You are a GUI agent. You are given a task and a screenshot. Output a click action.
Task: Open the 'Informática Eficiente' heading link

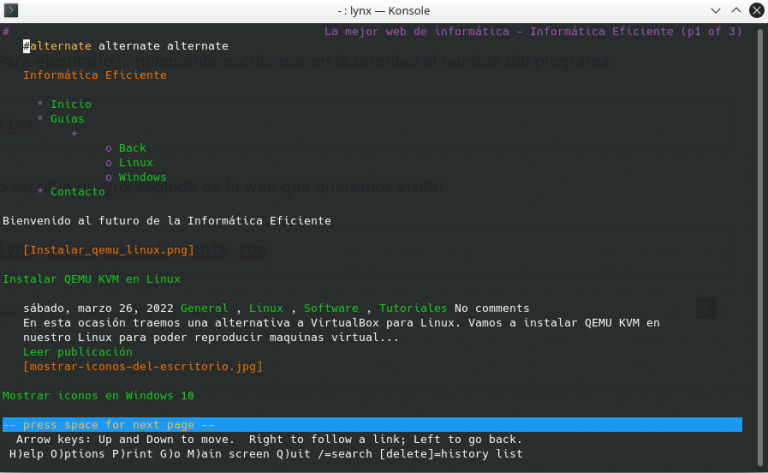(95, 75)
